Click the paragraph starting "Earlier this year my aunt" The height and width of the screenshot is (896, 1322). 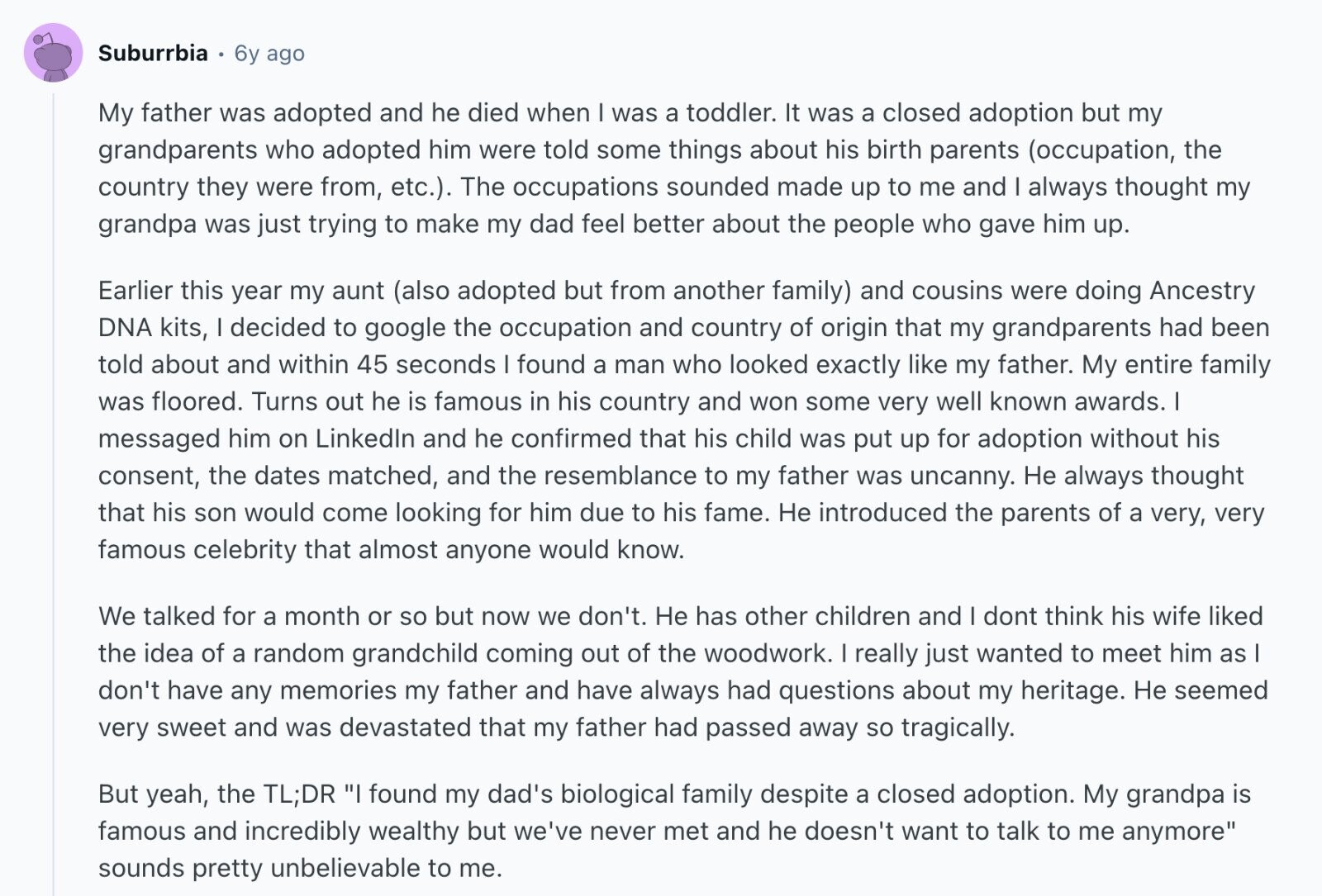coord(684,420)
